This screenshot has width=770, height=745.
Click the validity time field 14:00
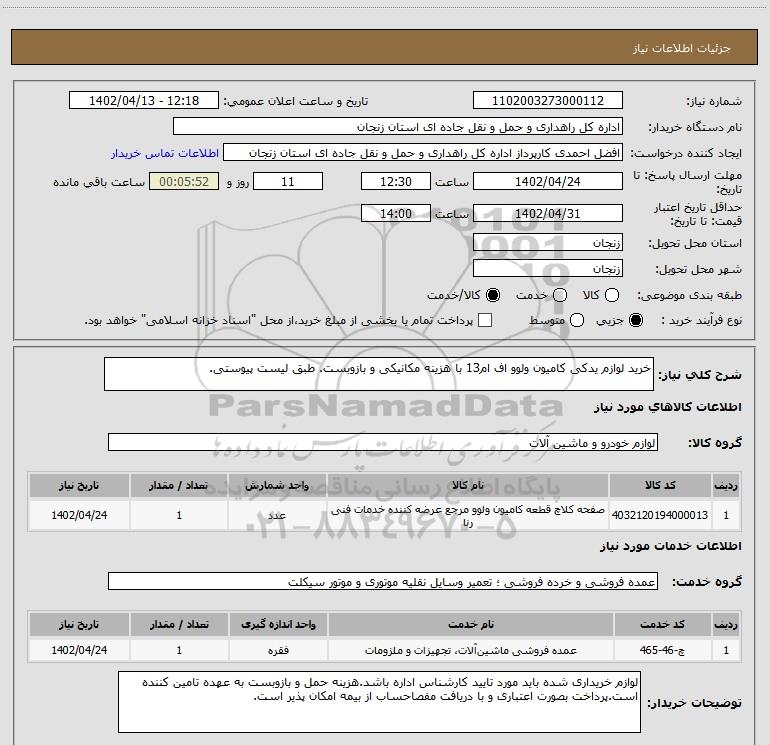[396, 213]
